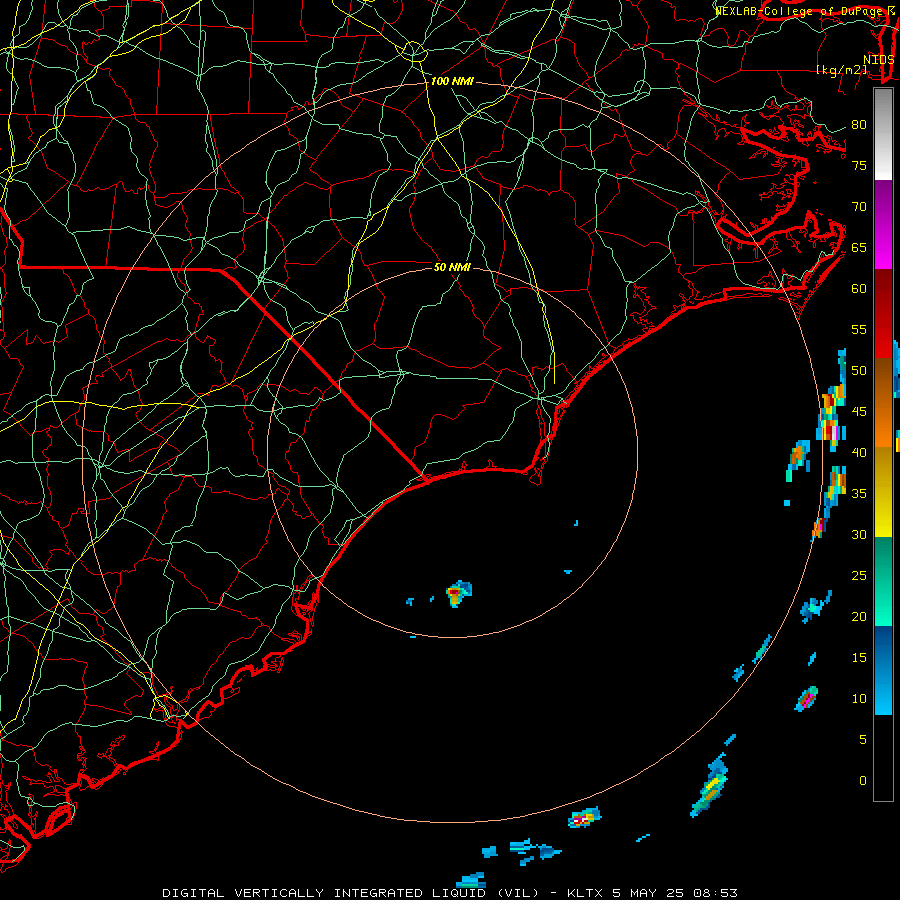Image resolution: width=900 pixels, height=900 pixels.
Task: Click the [kg/m2] units label
Action: [x=841, y=70]
